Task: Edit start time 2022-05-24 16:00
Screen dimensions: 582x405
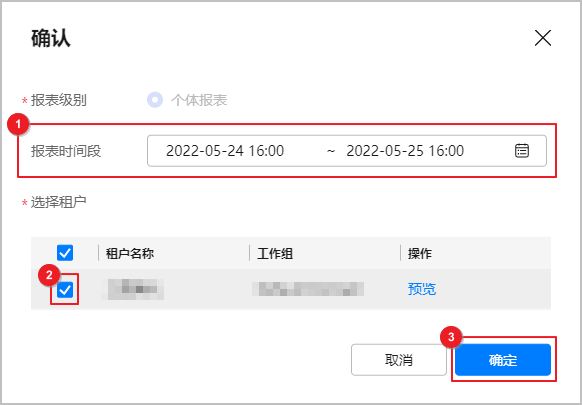Action: click(225, 151)
